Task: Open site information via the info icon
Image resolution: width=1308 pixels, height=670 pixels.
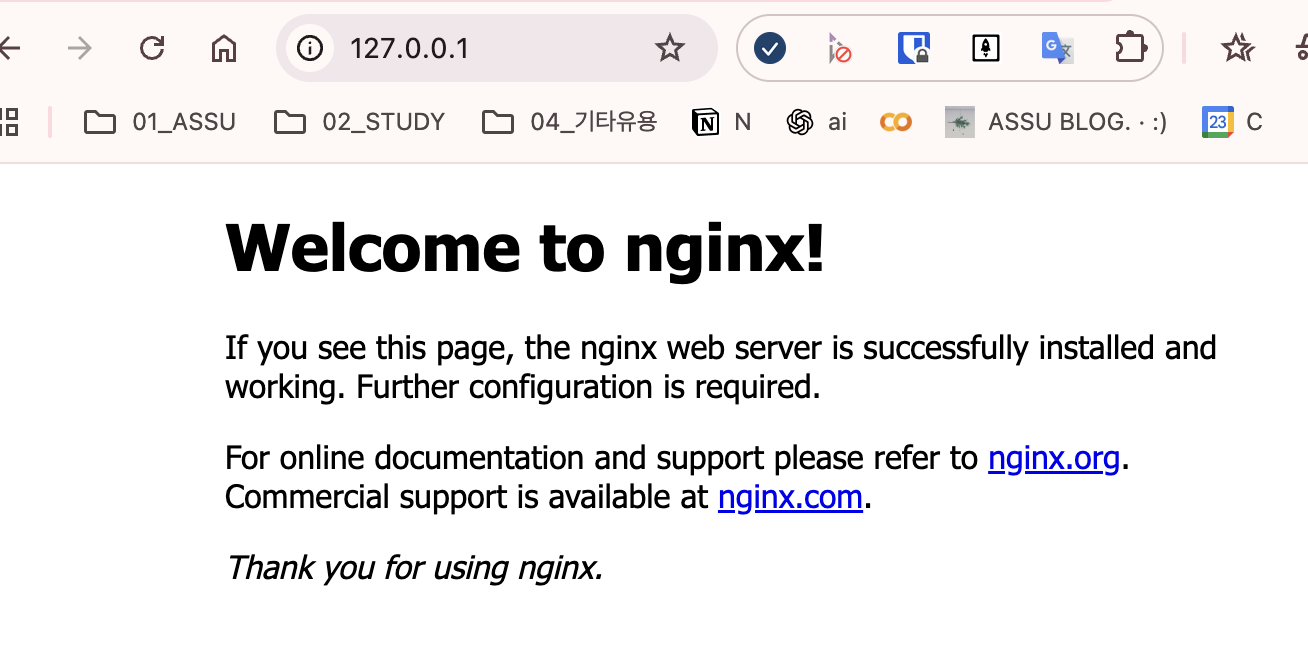Action: click(310, 47)
